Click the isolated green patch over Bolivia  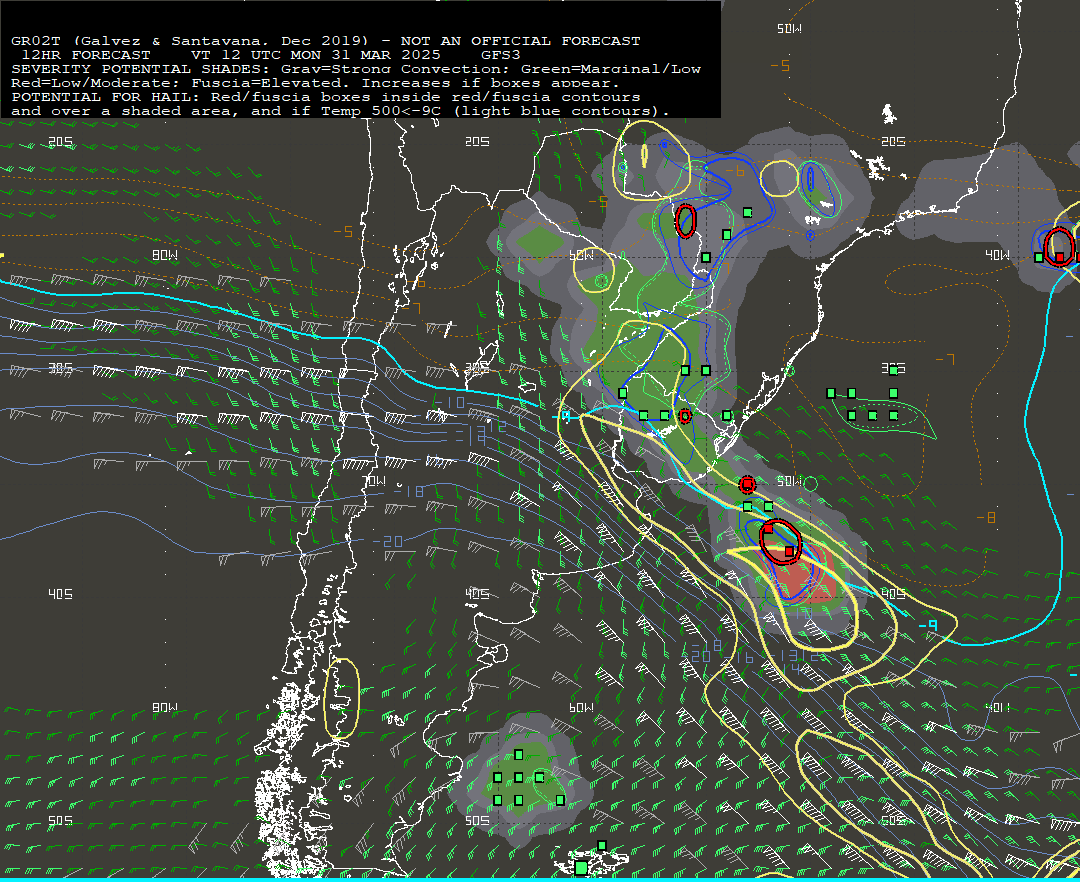click(540, 241)
